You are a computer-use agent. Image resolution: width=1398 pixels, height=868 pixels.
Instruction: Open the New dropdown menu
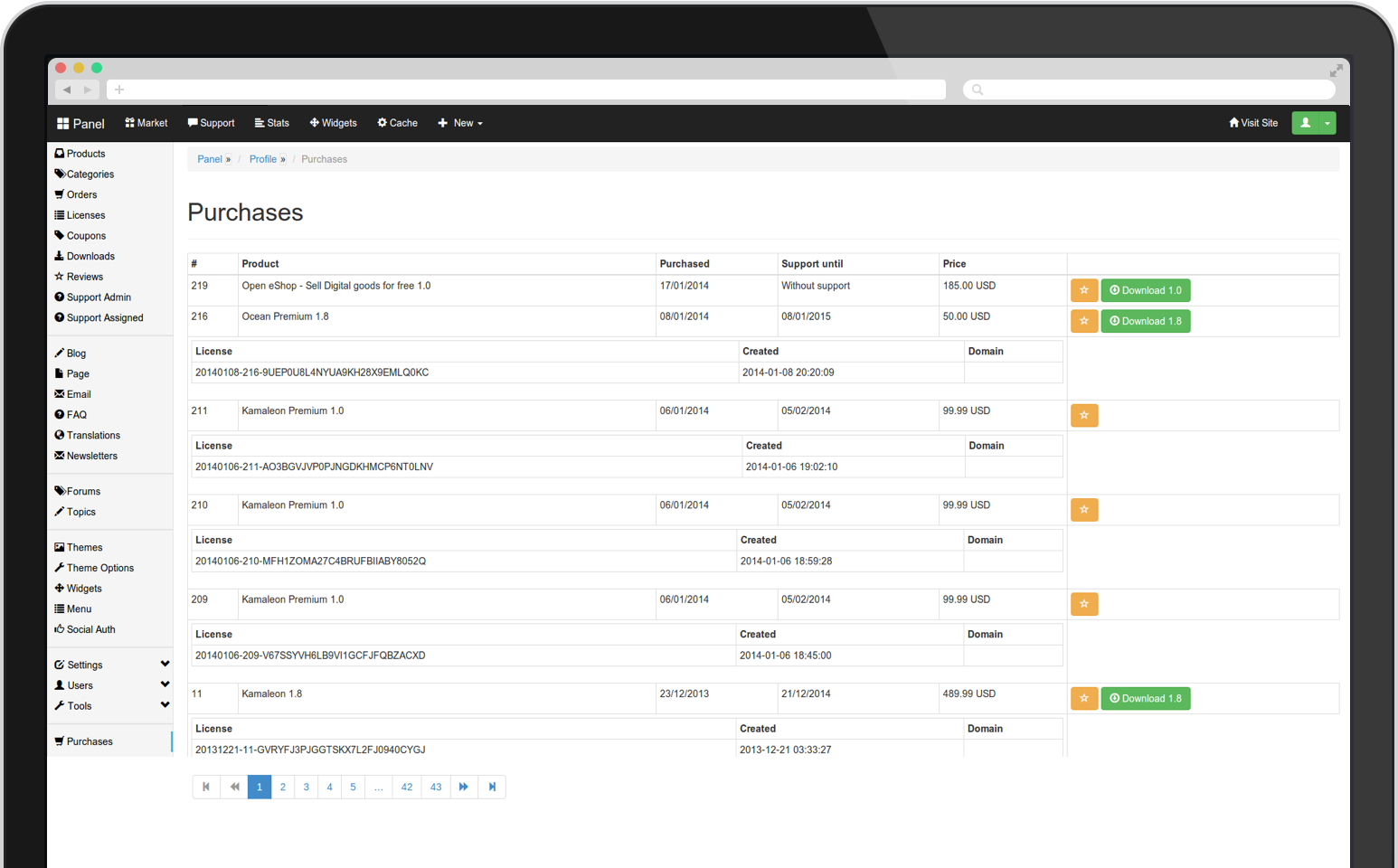pyautogui.click(x=460, y=123)
